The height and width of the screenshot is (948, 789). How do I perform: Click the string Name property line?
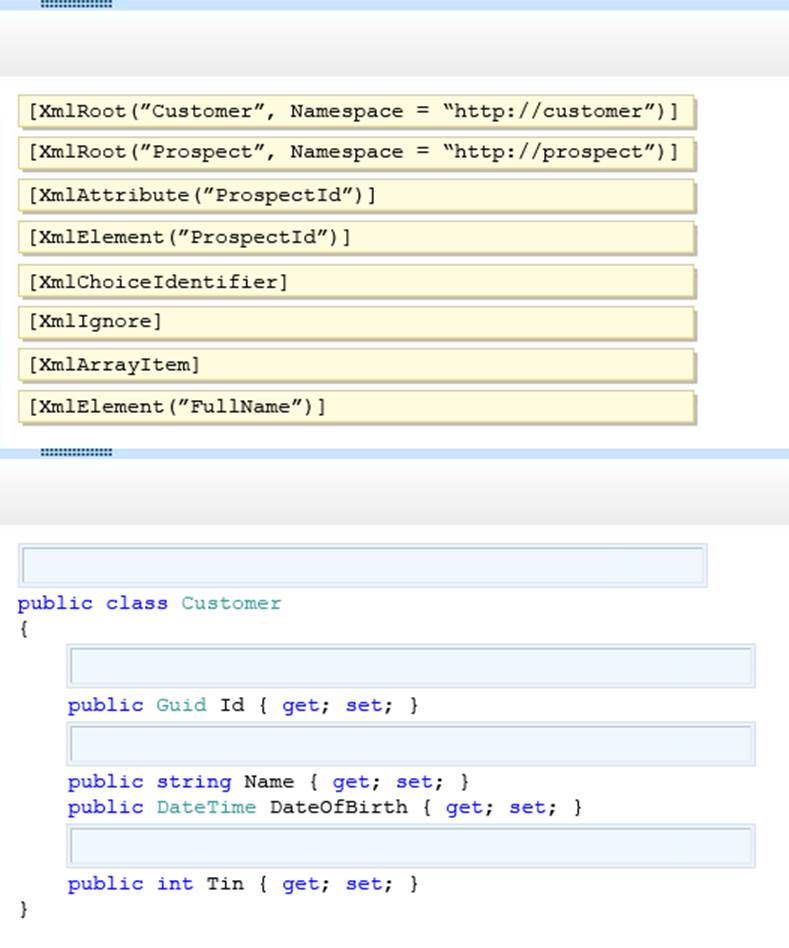267,781
